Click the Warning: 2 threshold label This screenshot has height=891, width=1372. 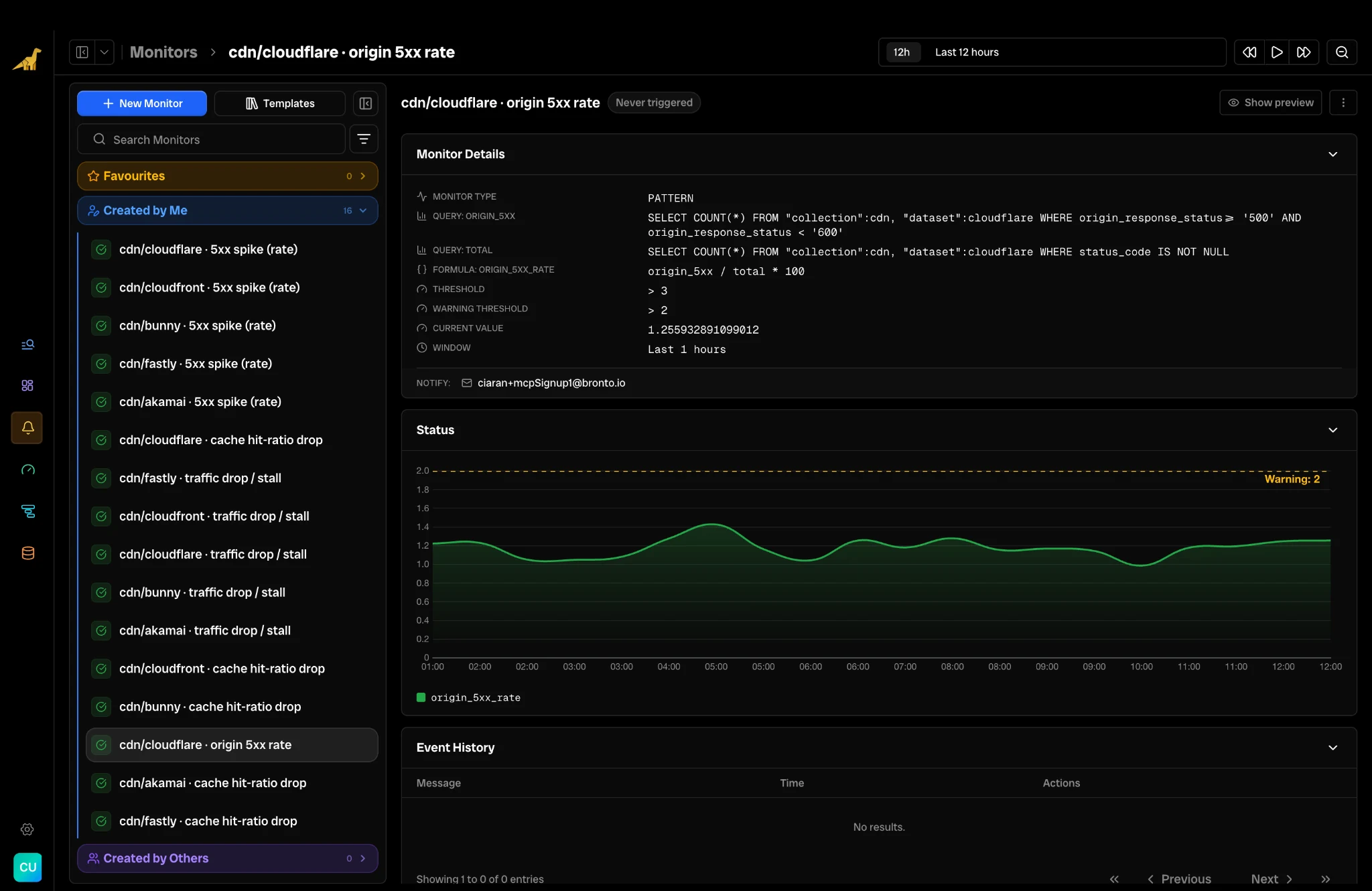point(1292,479)
